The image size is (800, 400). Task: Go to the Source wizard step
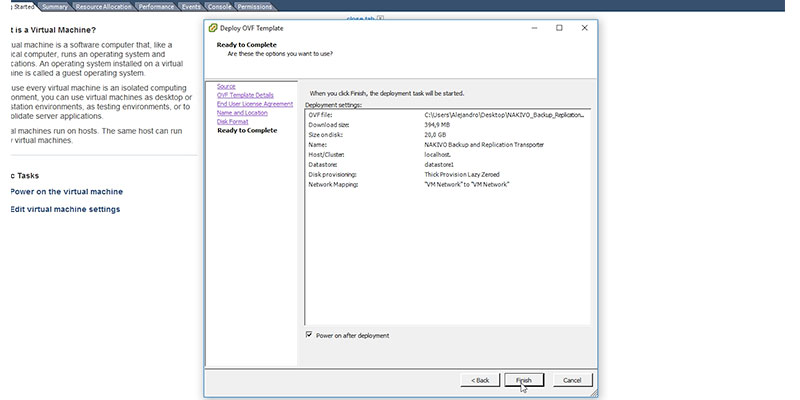(x=226, y=86)
